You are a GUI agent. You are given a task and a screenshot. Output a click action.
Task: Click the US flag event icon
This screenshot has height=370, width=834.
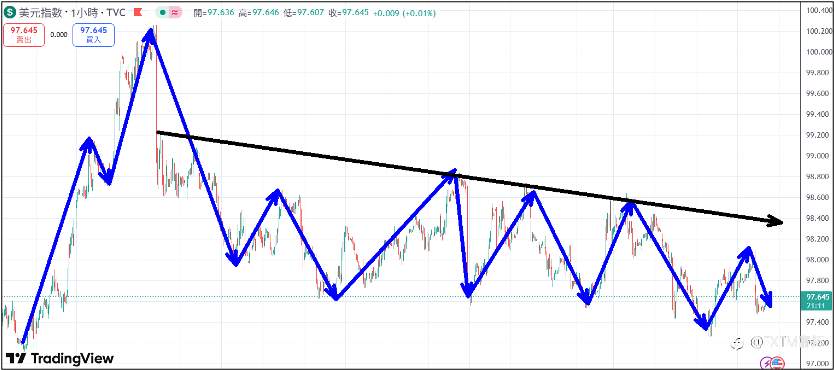coord(777,363)
